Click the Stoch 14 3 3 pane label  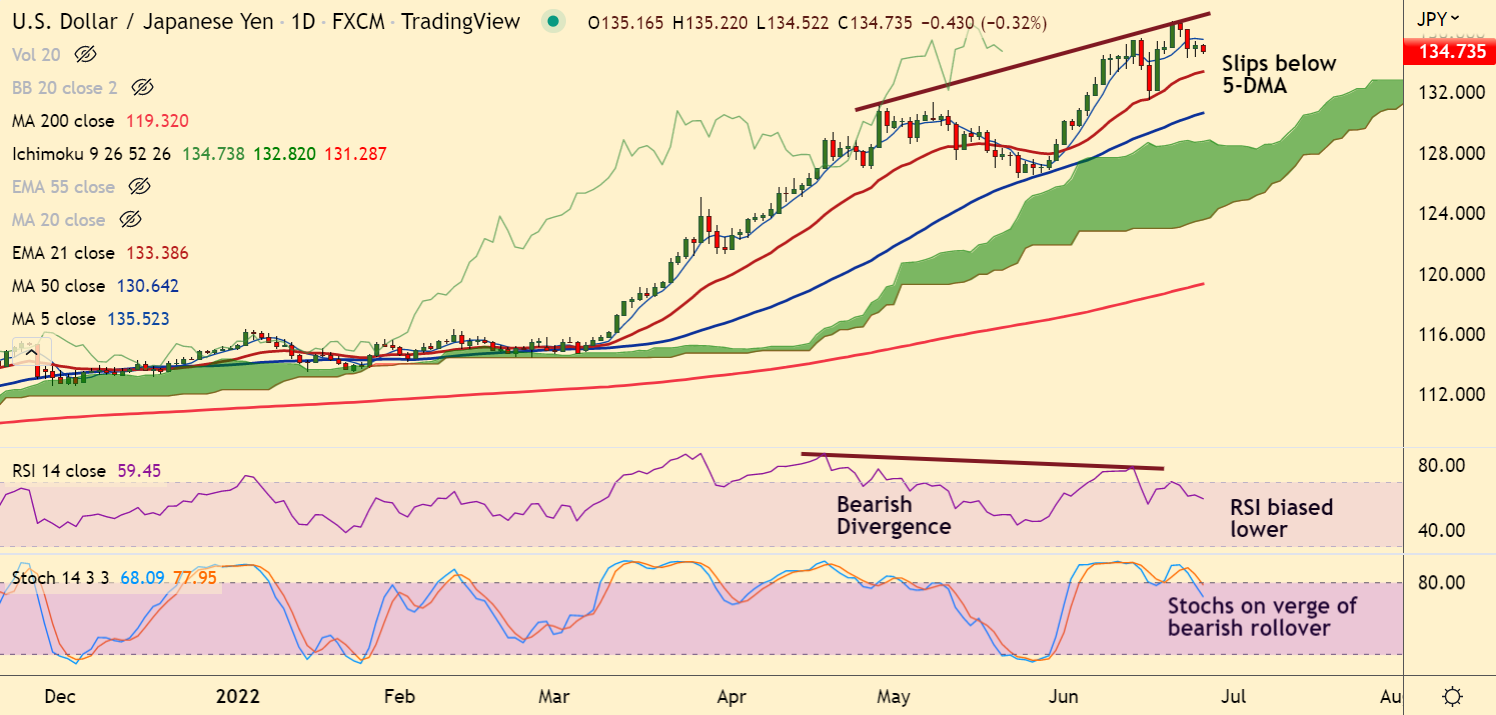(60, 578)
